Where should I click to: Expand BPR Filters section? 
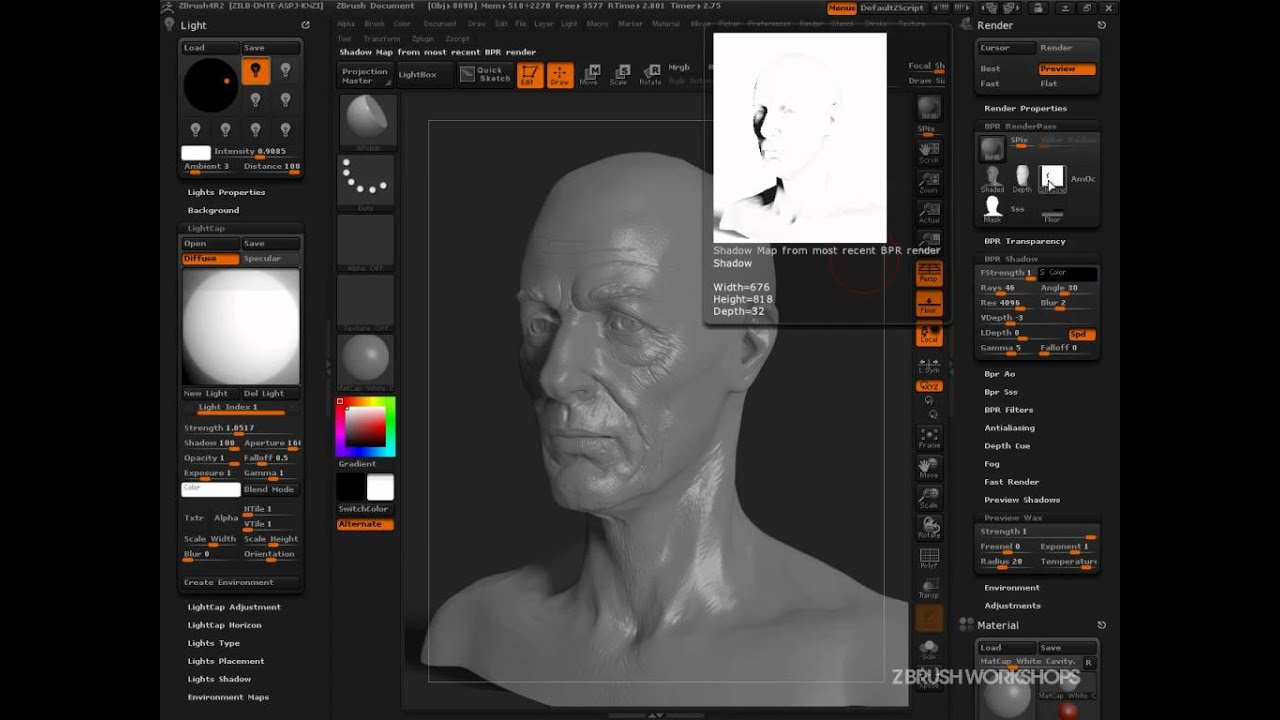tap(1008, 410)
